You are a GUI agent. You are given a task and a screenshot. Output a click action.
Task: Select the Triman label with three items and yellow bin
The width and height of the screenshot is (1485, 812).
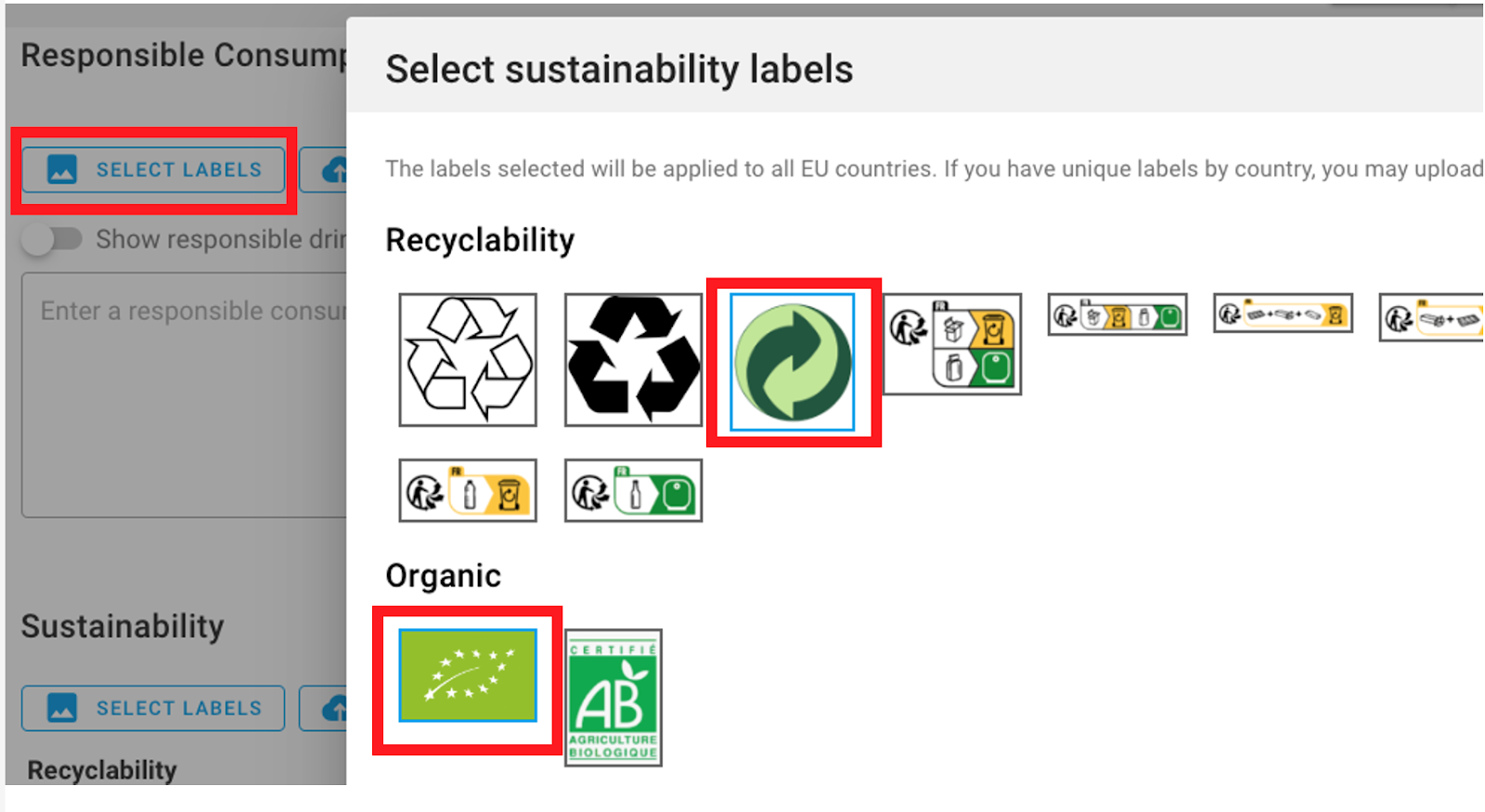click(1283, 314)
